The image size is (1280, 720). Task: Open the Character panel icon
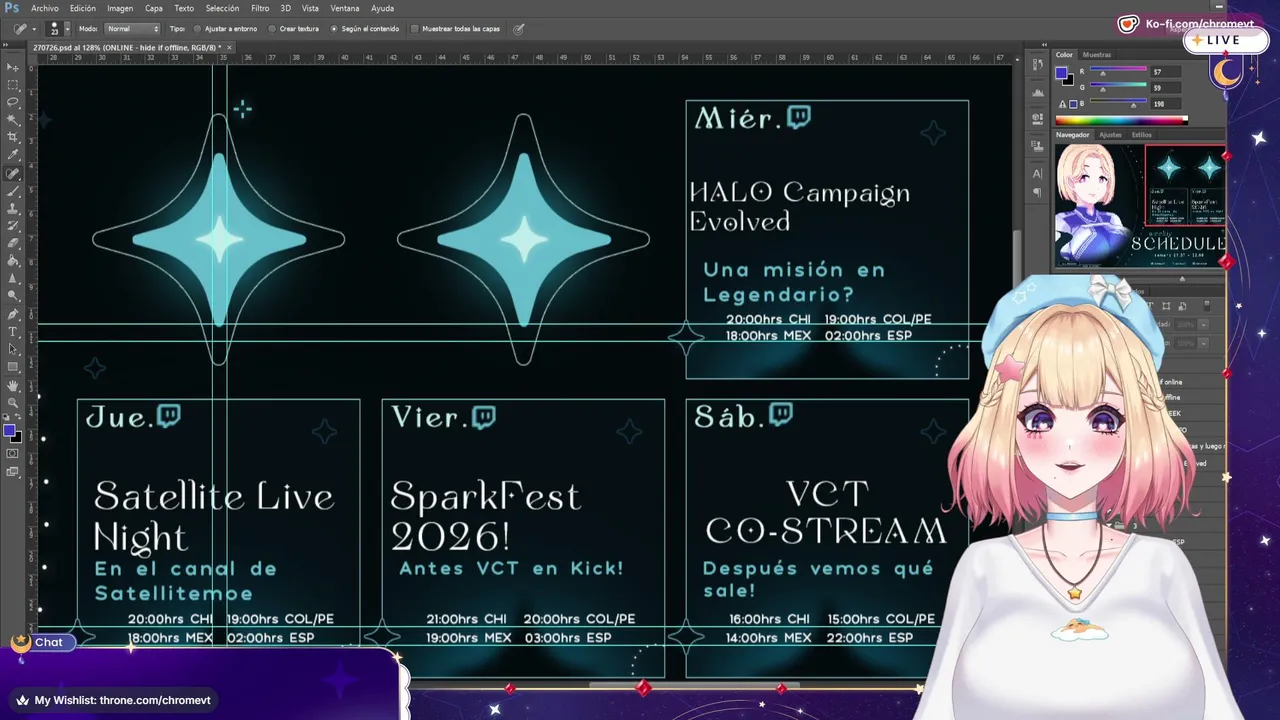1037,173
